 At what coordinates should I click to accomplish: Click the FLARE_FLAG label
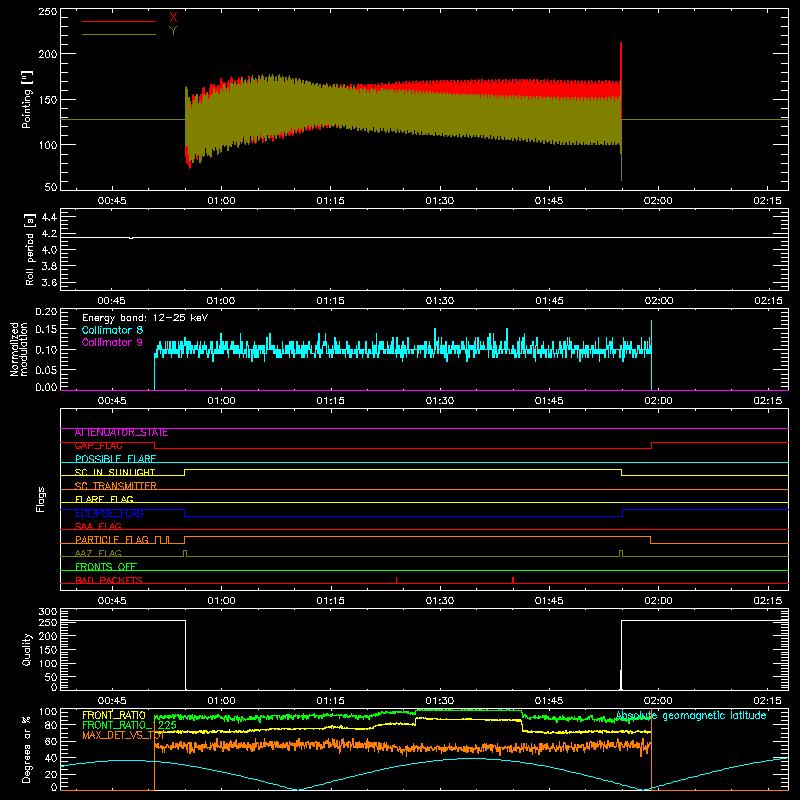pyautogui.click(x=104, y=499)
